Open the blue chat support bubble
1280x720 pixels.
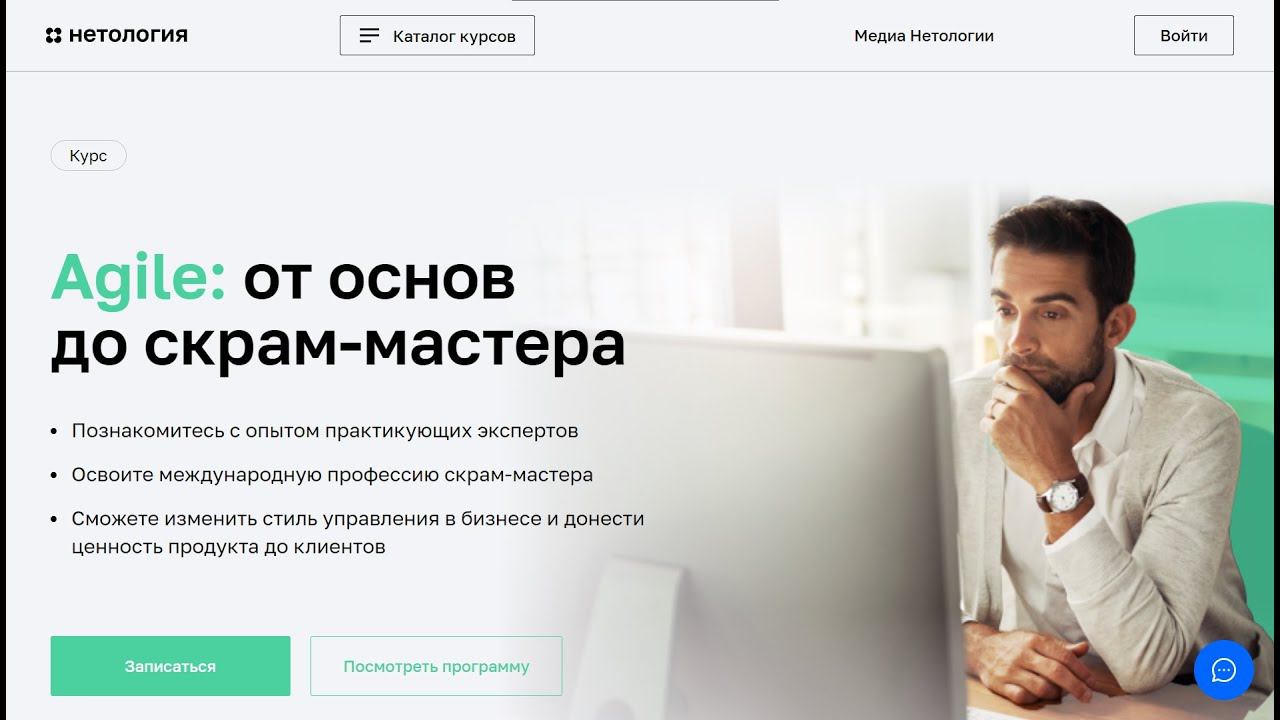1223,670
